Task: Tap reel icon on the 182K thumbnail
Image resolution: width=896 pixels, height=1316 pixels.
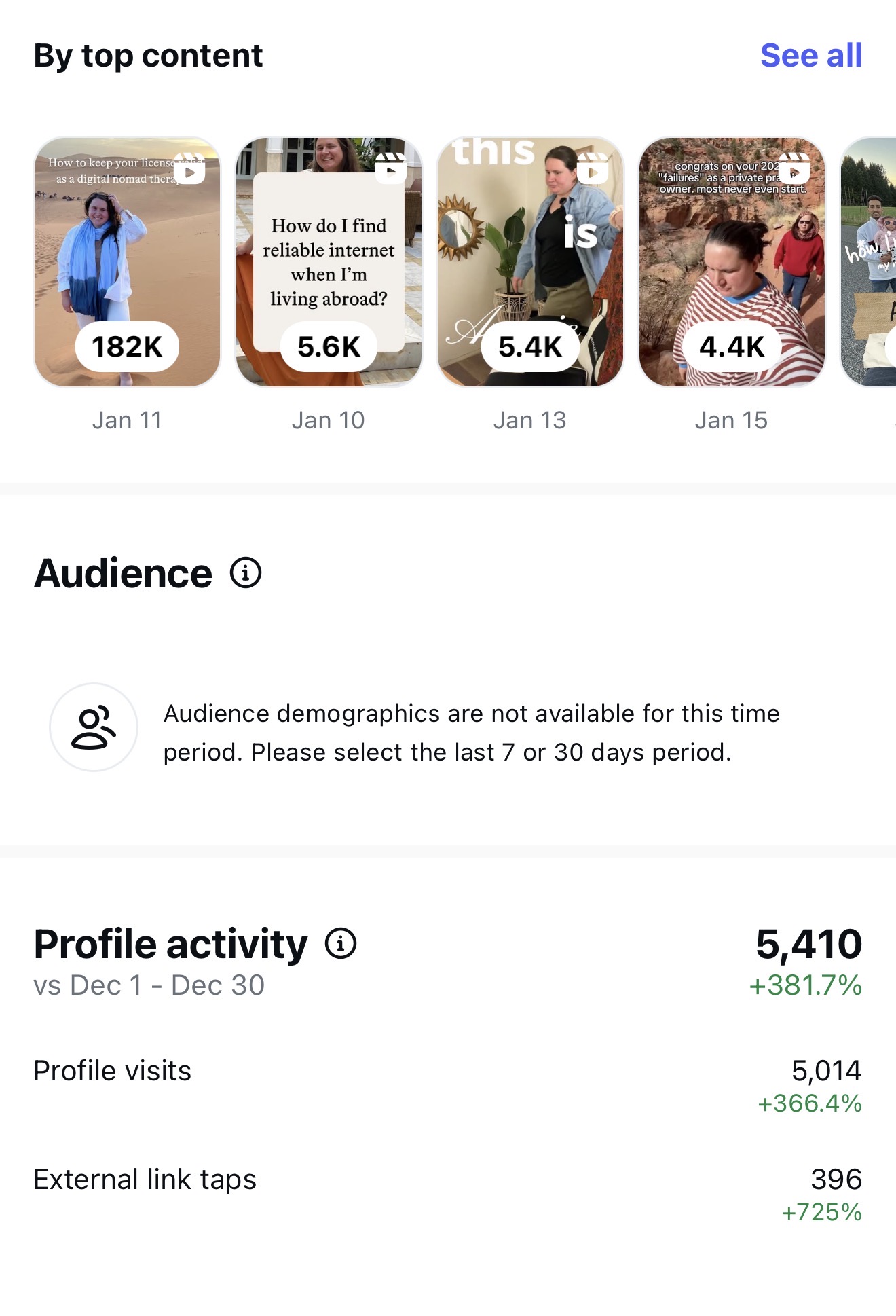Action: pyautogui.click(x=189, y=169)
